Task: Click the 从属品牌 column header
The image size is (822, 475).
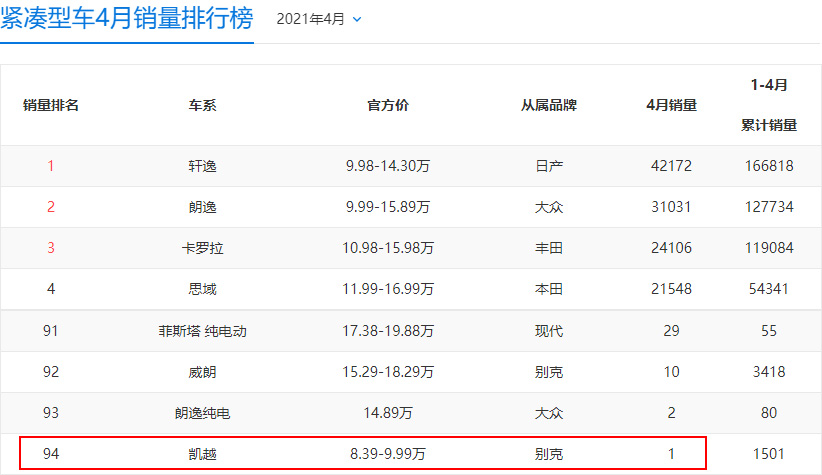Action: (x=549, y=105)
